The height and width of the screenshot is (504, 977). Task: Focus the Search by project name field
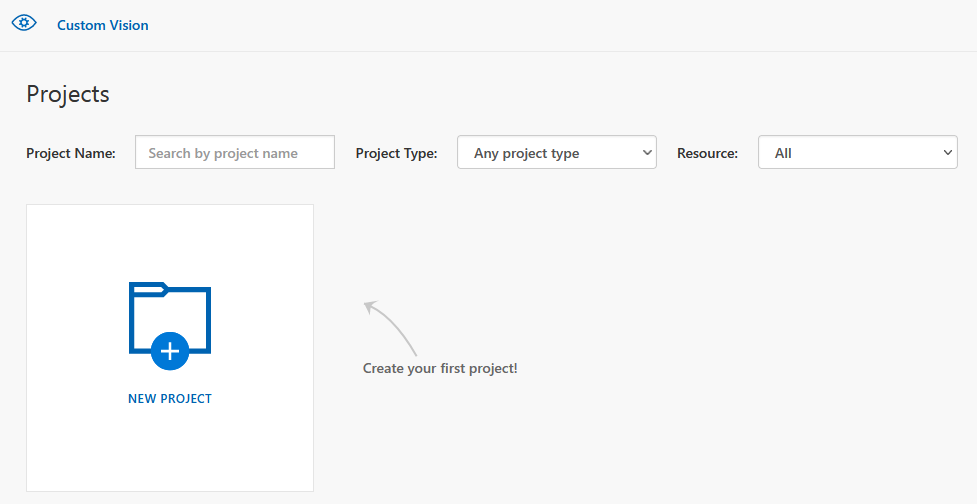pyautogui.click(x=234, y=153)
